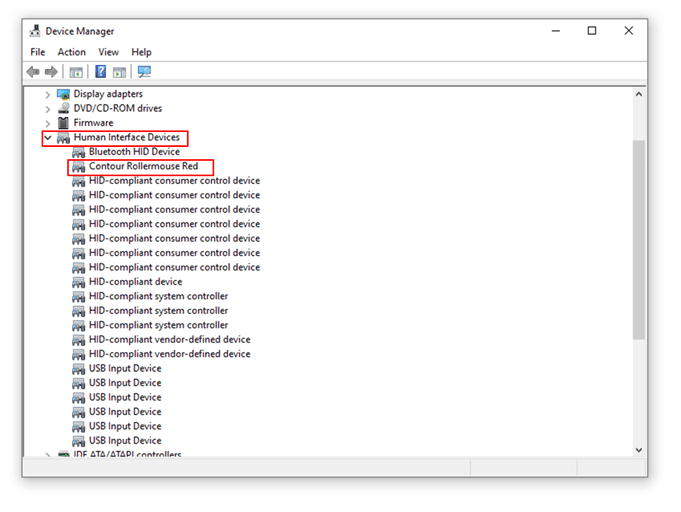Screen dimensions: 681x512
Task: Open the File menu
Action: pos(38,52)
